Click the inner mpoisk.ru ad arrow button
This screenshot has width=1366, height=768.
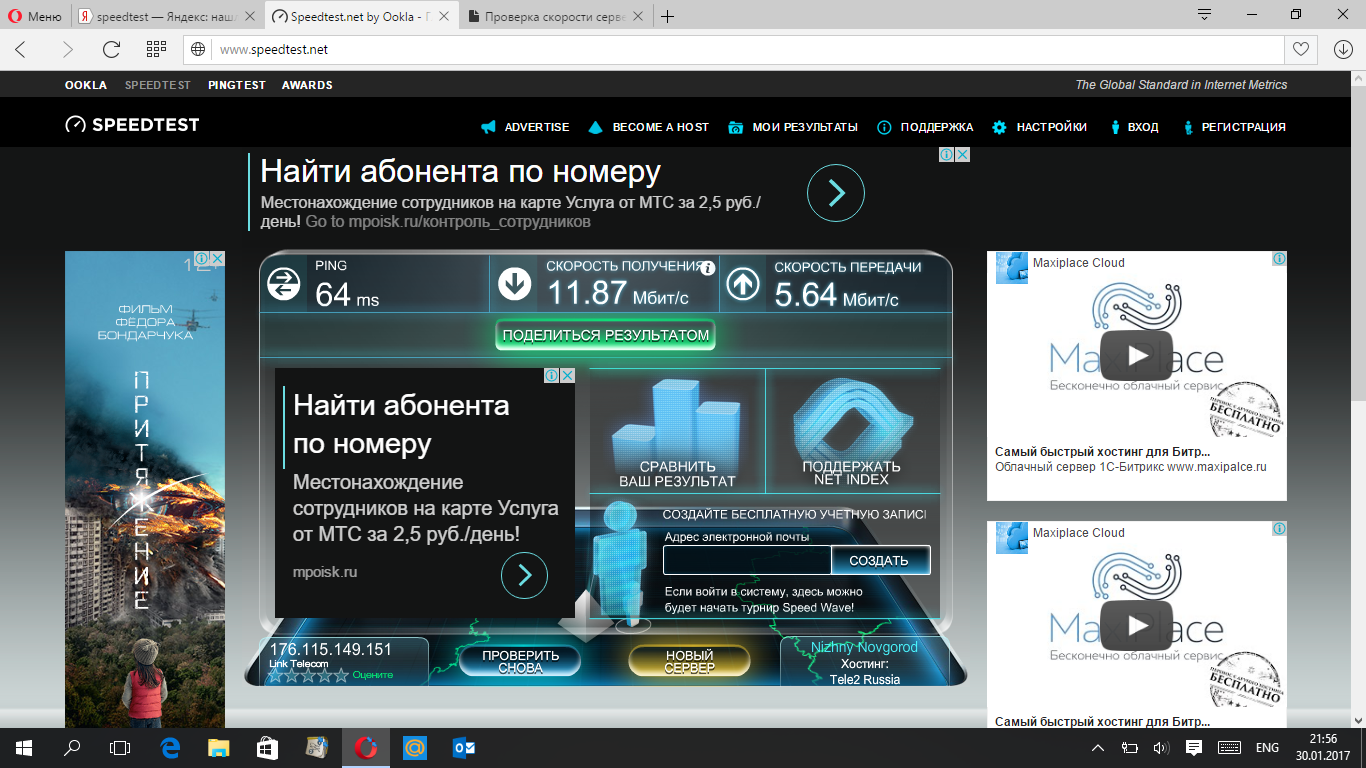(x=524, y=575)
